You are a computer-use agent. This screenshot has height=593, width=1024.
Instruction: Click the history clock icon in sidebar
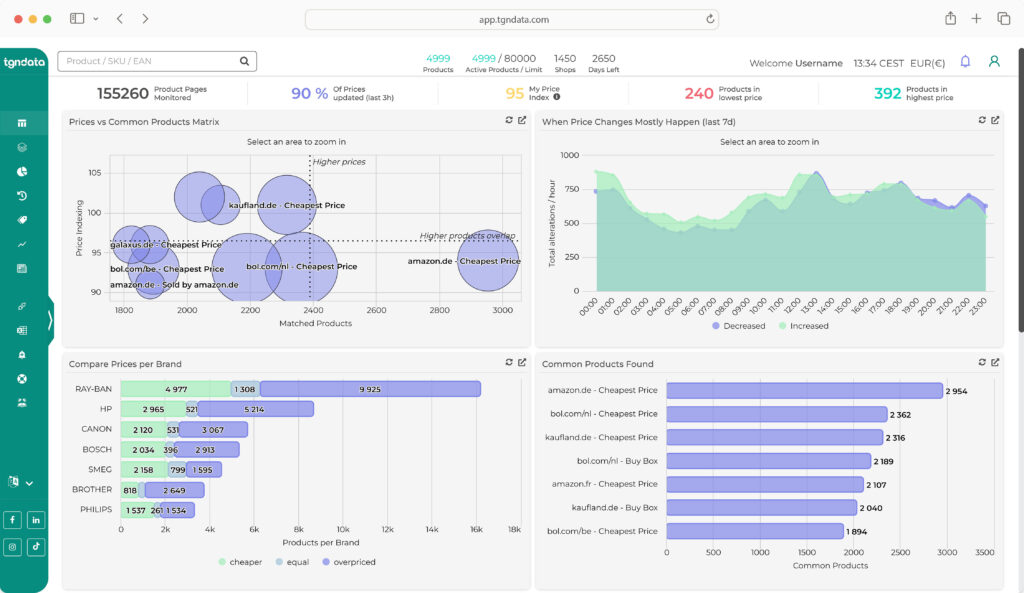(22, 196)
